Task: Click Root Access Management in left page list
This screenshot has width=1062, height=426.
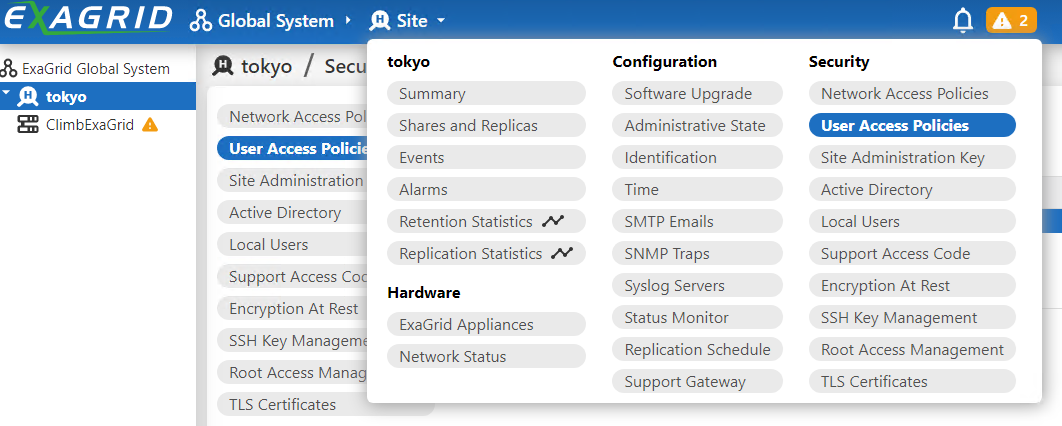Action: (x=292, y=372)
